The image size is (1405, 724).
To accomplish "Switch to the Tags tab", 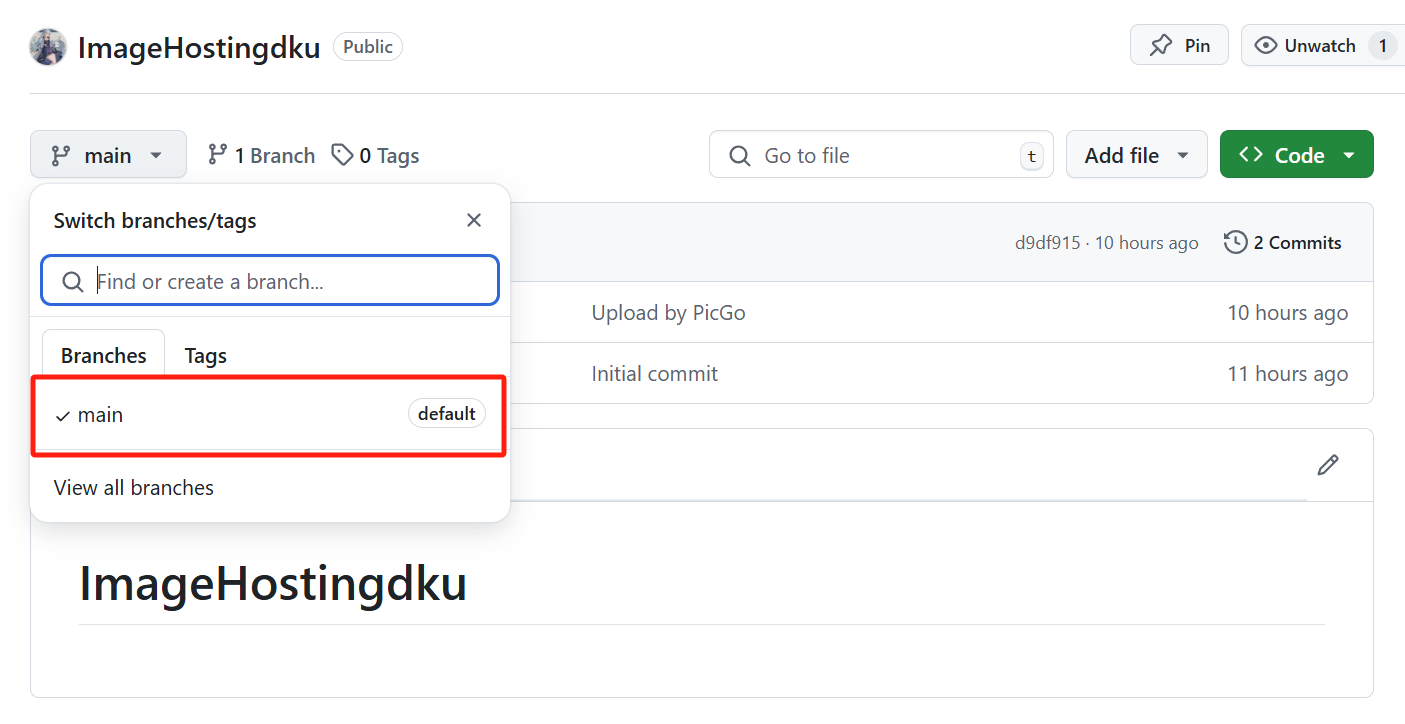I will (x=206, y=355).
